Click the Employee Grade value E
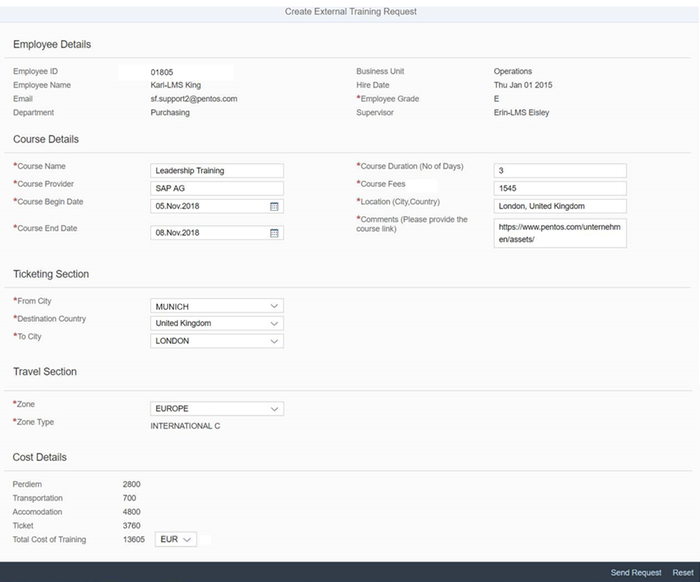 point(497,99)
